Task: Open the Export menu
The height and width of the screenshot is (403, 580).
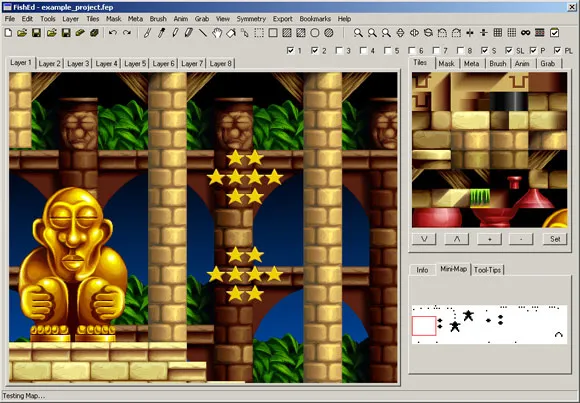Action: click(283, 19)
